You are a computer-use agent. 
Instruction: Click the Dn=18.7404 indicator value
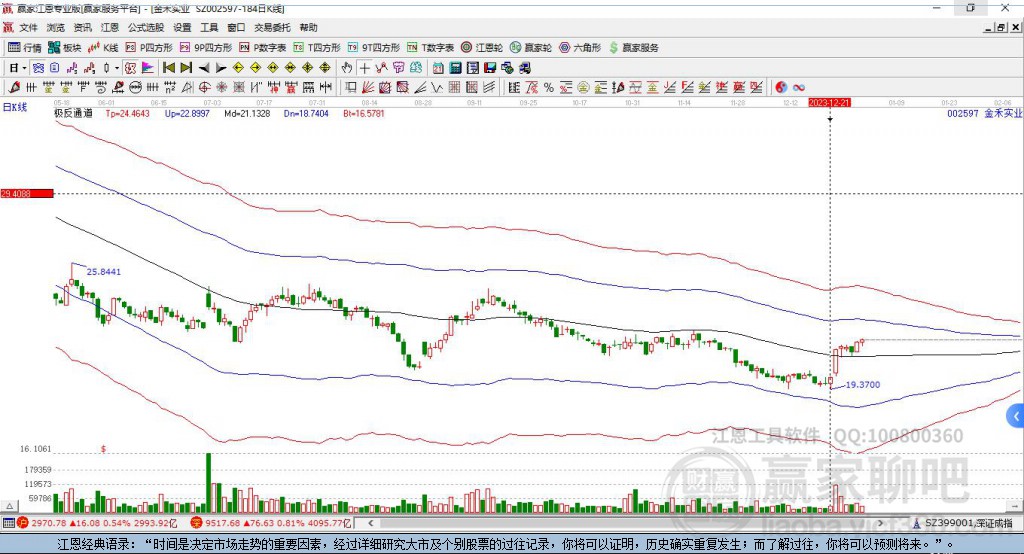tap(306, 113)
